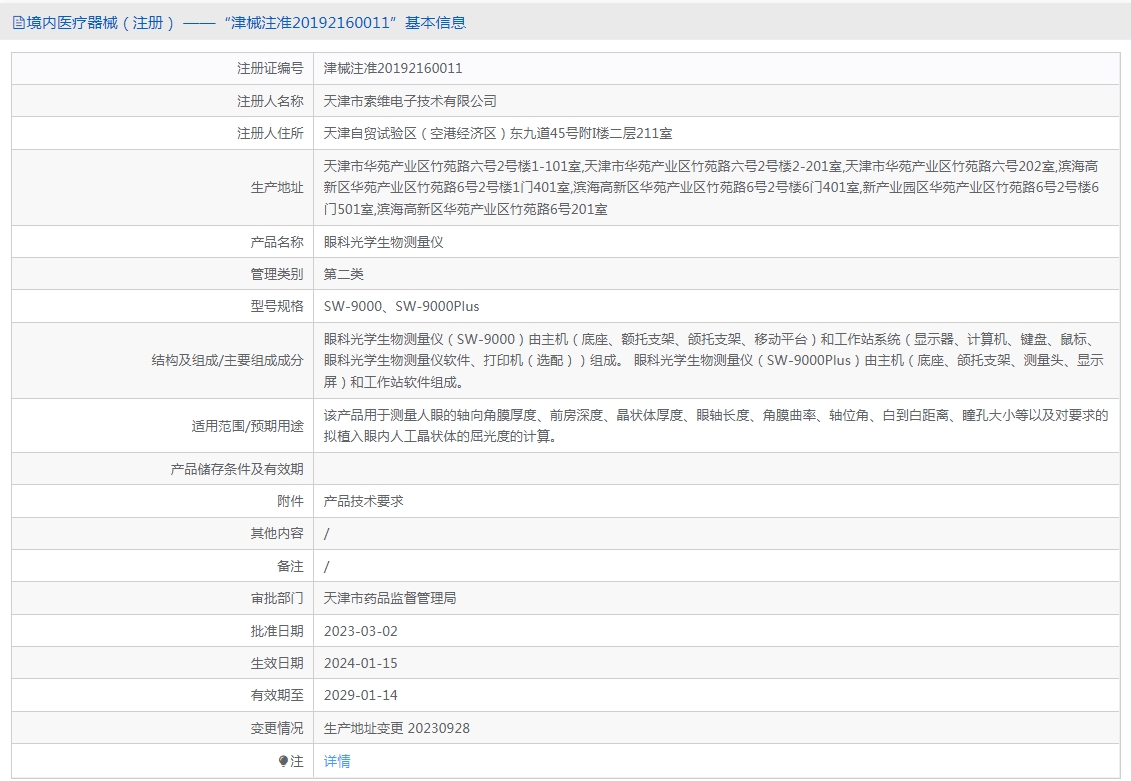Click the 注册人名称 label
This screenshot has height=781, width=1131.
(270, 101)
